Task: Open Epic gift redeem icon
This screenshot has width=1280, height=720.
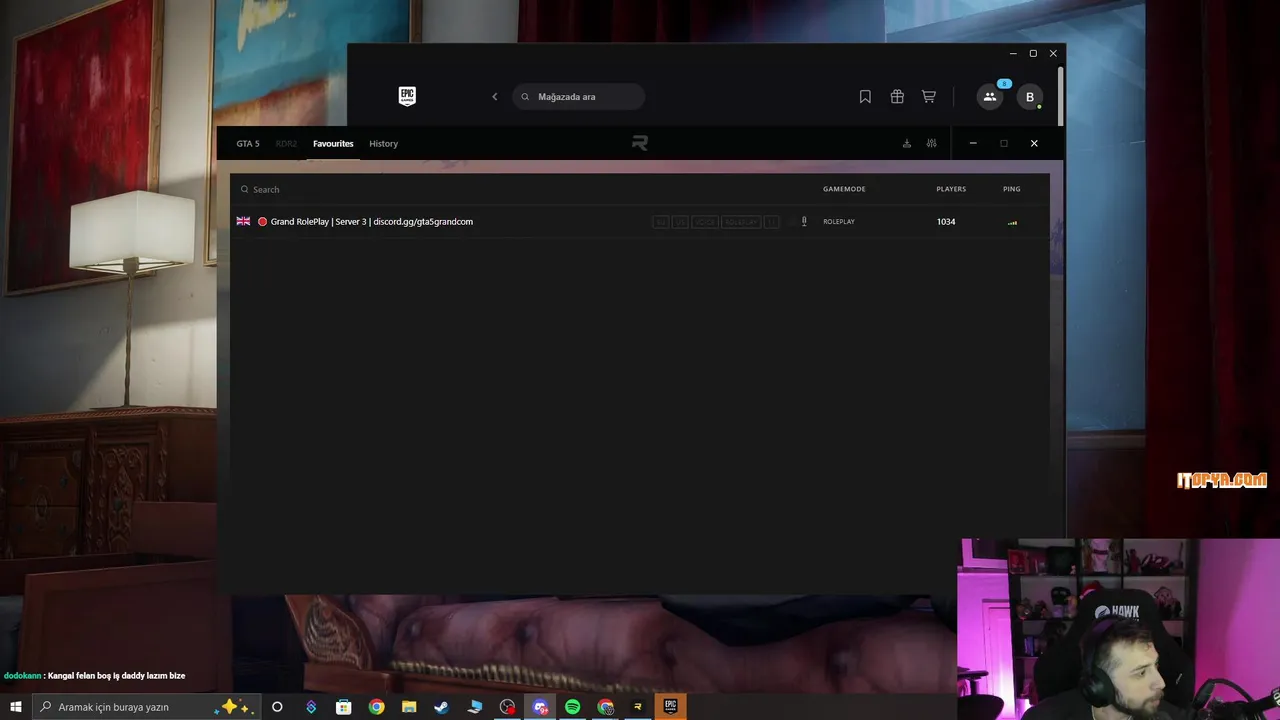Action: (x=897, y=97)
